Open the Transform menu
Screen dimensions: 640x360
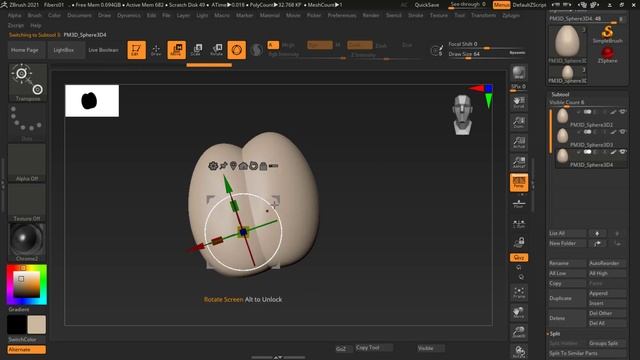tap(483, 15)
